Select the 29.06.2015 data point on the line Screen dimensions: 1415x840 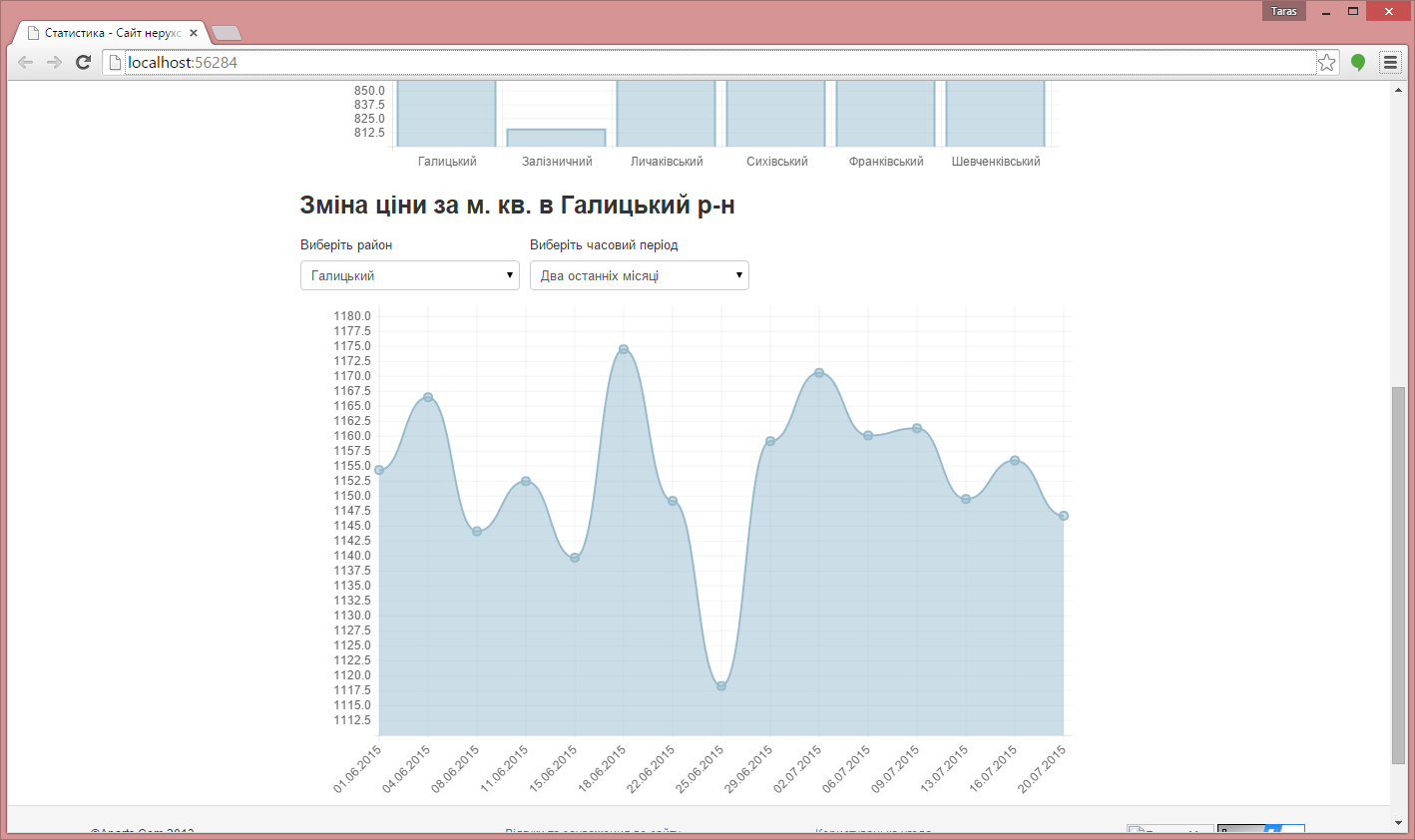point(770,441)
